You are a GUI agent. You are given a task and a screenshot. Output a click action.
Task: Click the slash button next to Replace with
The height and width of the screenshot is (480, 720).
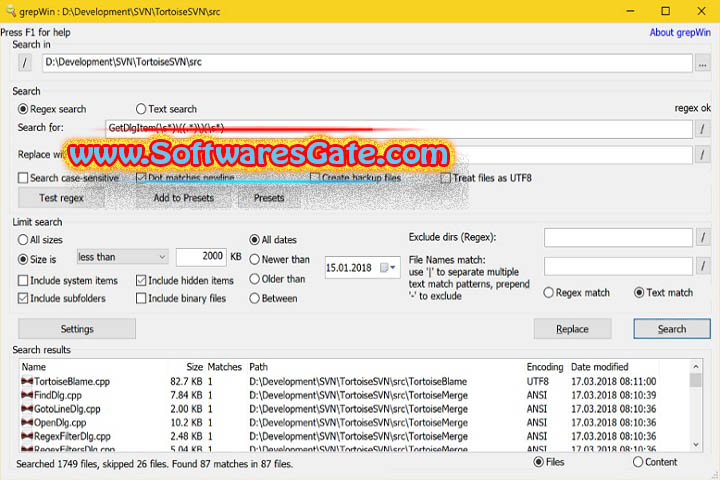pos(702,154)
